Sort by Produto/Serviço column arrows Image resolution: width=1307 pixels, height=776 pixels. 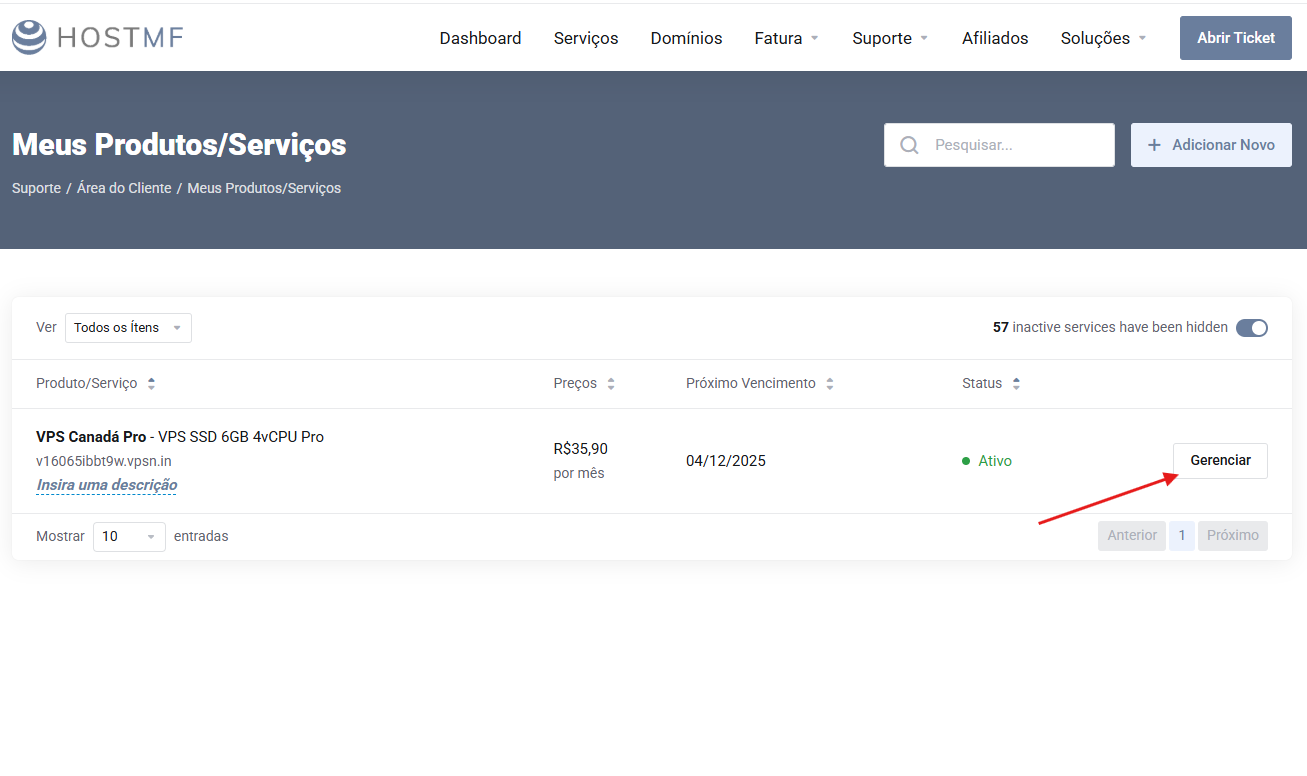tap(151, 384)
